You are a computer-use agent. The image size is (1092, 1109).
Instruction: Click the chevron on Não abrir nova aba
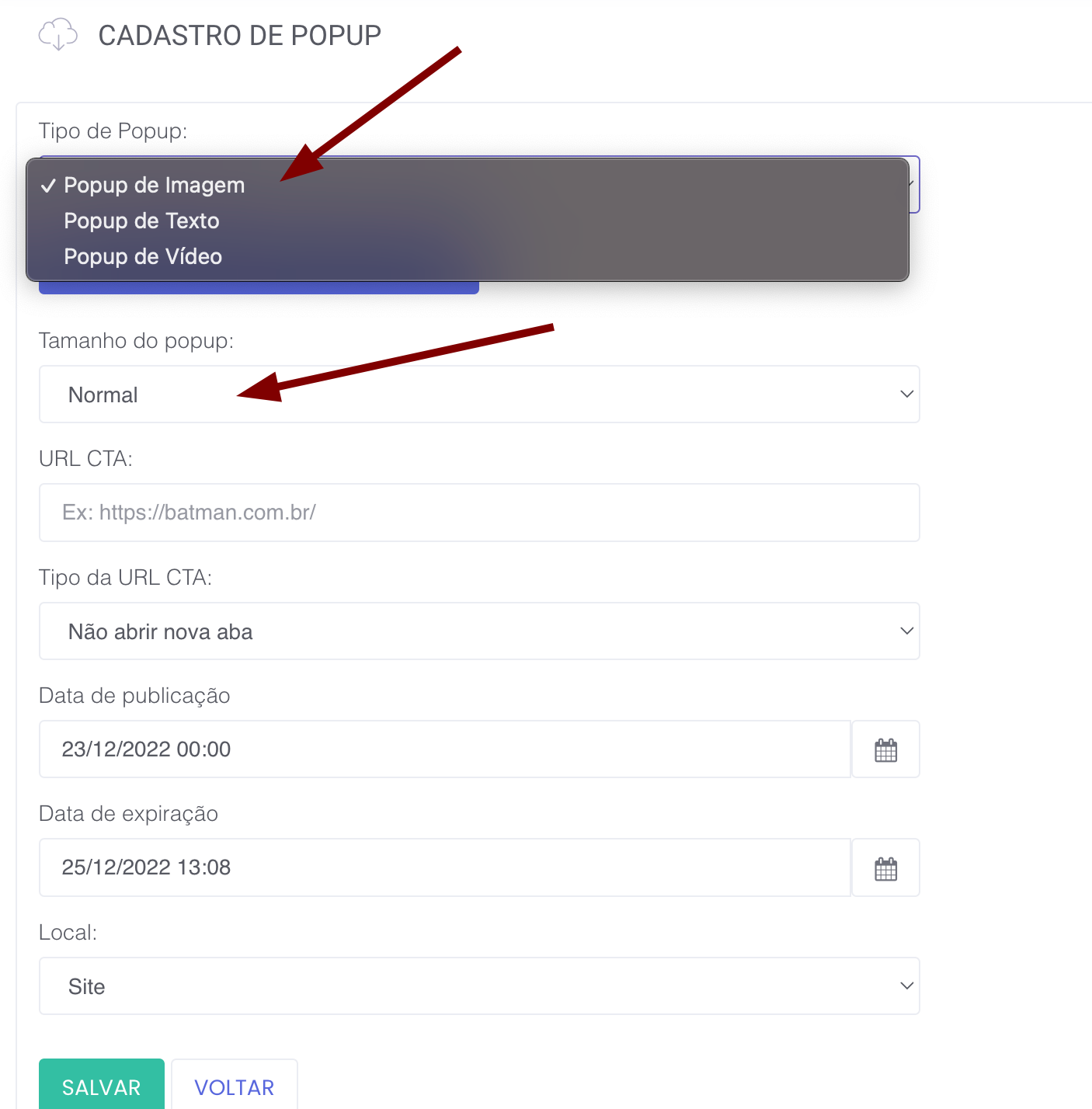[x=906, y=631]
